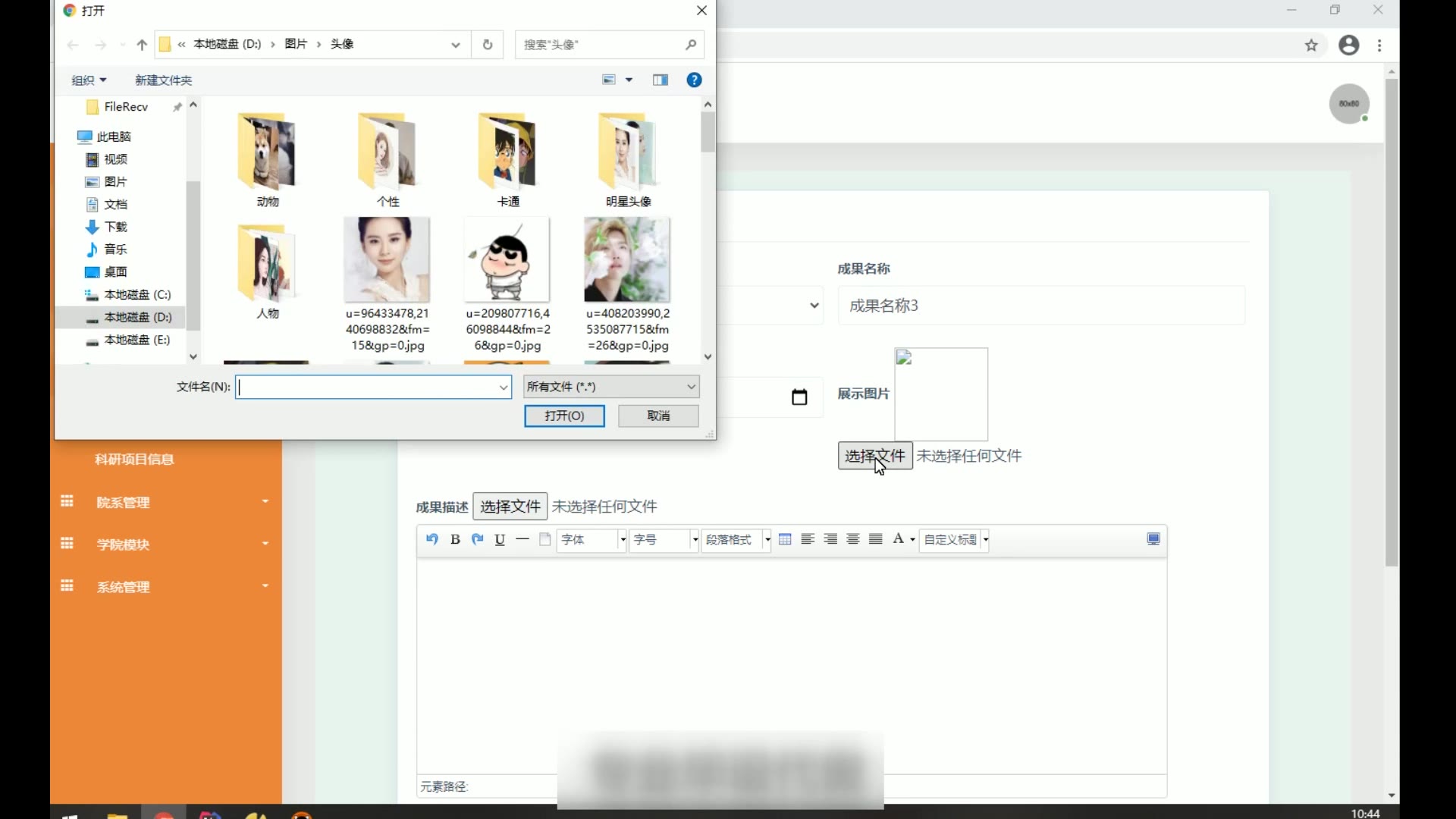Expand the address path dropdown chevron
This screenshot has width=1456, height=819.
(456, 45)
